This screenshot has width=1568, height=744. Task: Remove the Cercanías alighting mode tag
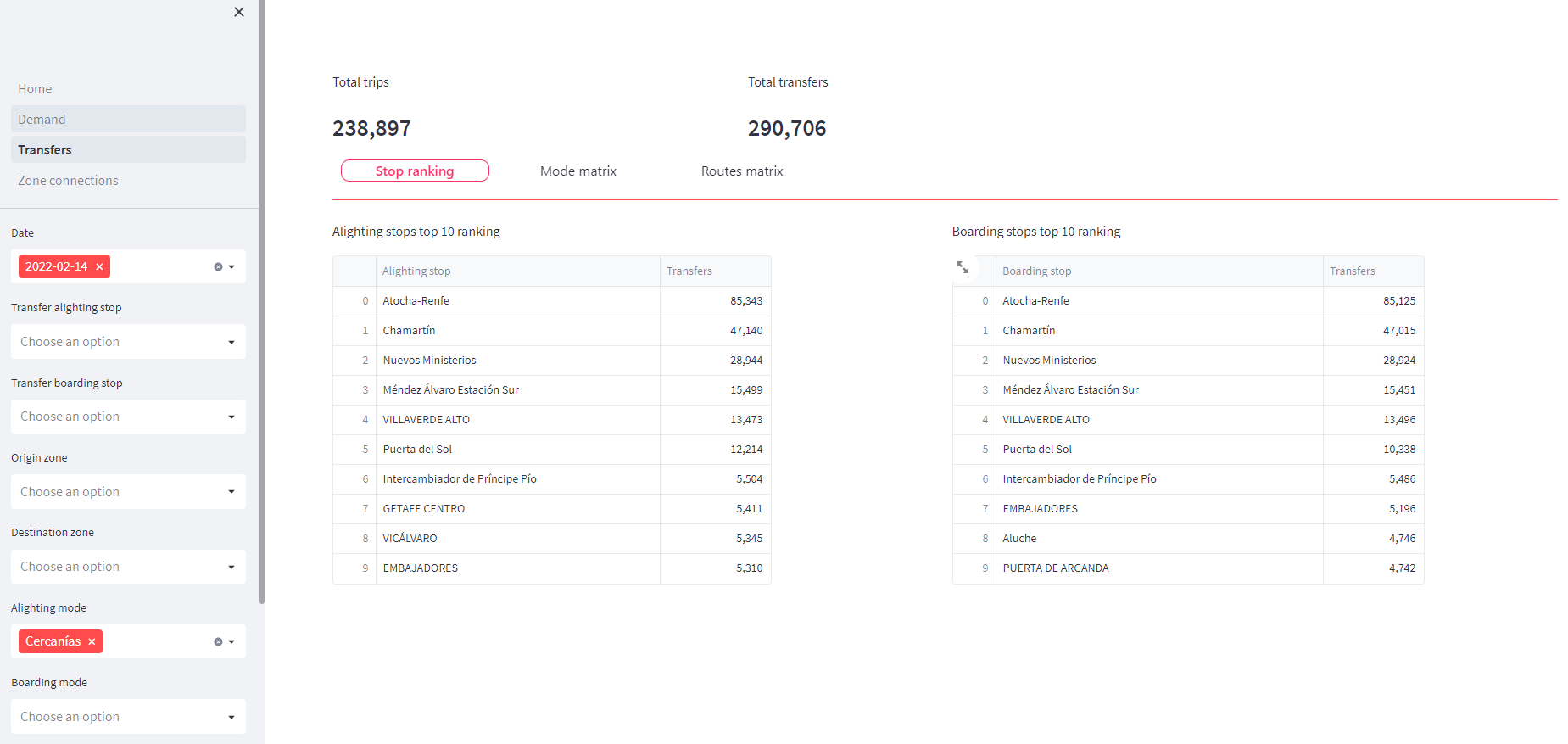[92, 642]
